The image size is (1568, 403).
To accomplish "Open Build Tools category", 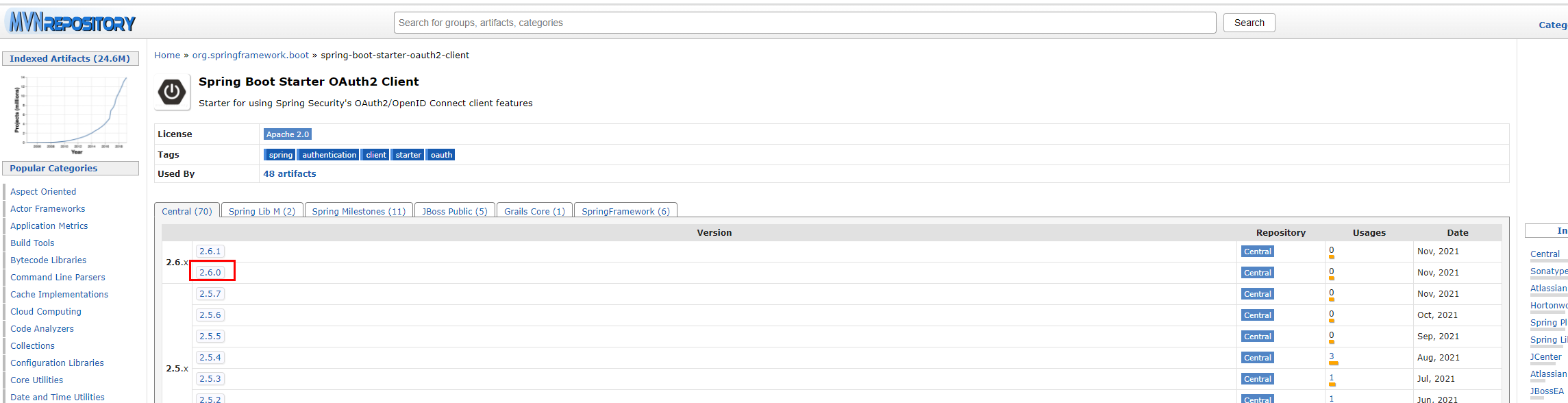I will [x=32, y=243].
